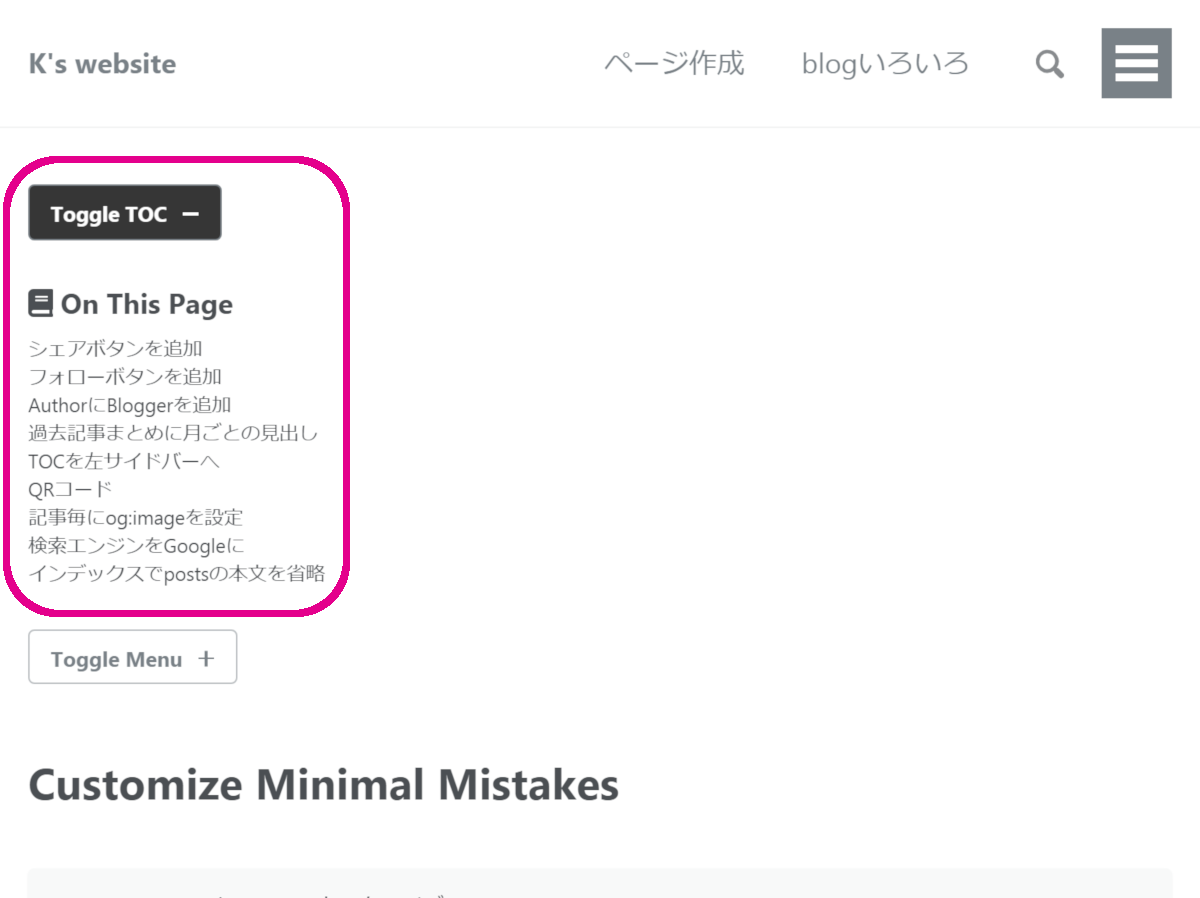Go to 過去記事まとめに月ごとの見出し entry
The width and height of the screenshot is (1200, 898).
pyautogui.click(x=173, y=433)
